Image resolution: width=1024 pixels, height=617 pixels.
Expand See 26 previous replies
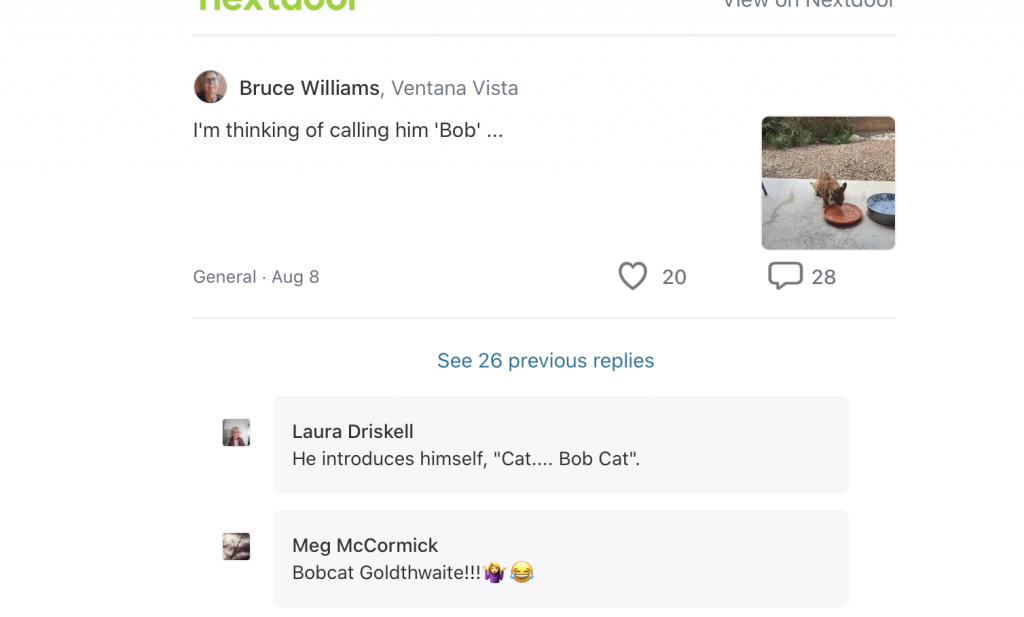pyautogui.click(x=545, y=361)
